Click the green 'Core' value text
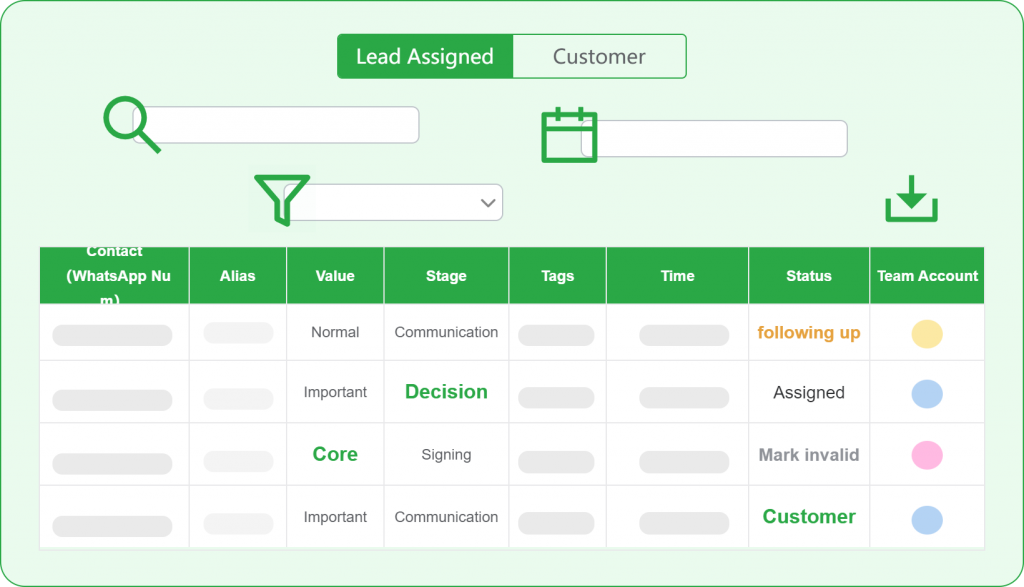 (x=335, y=454)
